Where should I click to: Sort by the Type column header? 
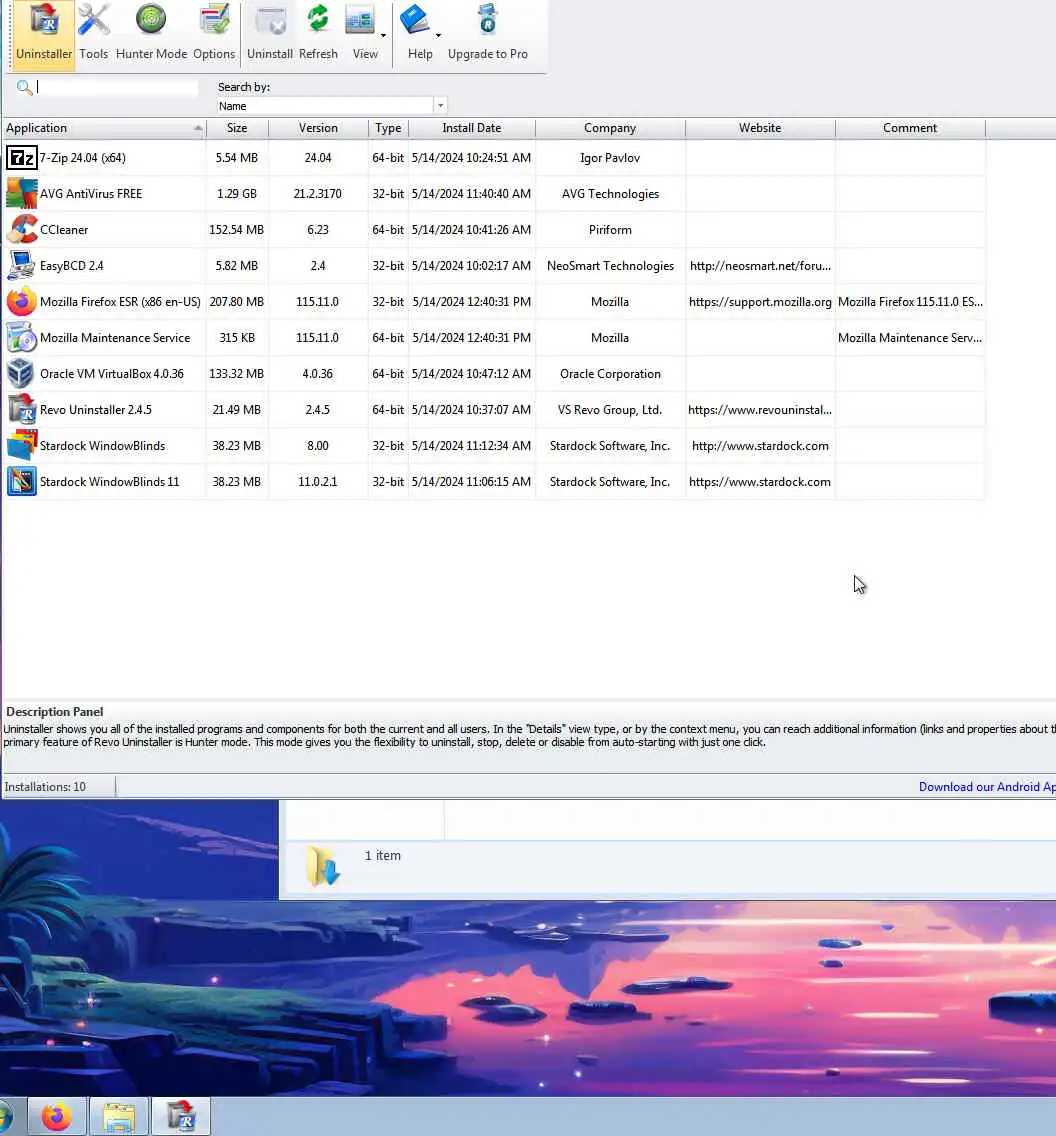[388, 128]
